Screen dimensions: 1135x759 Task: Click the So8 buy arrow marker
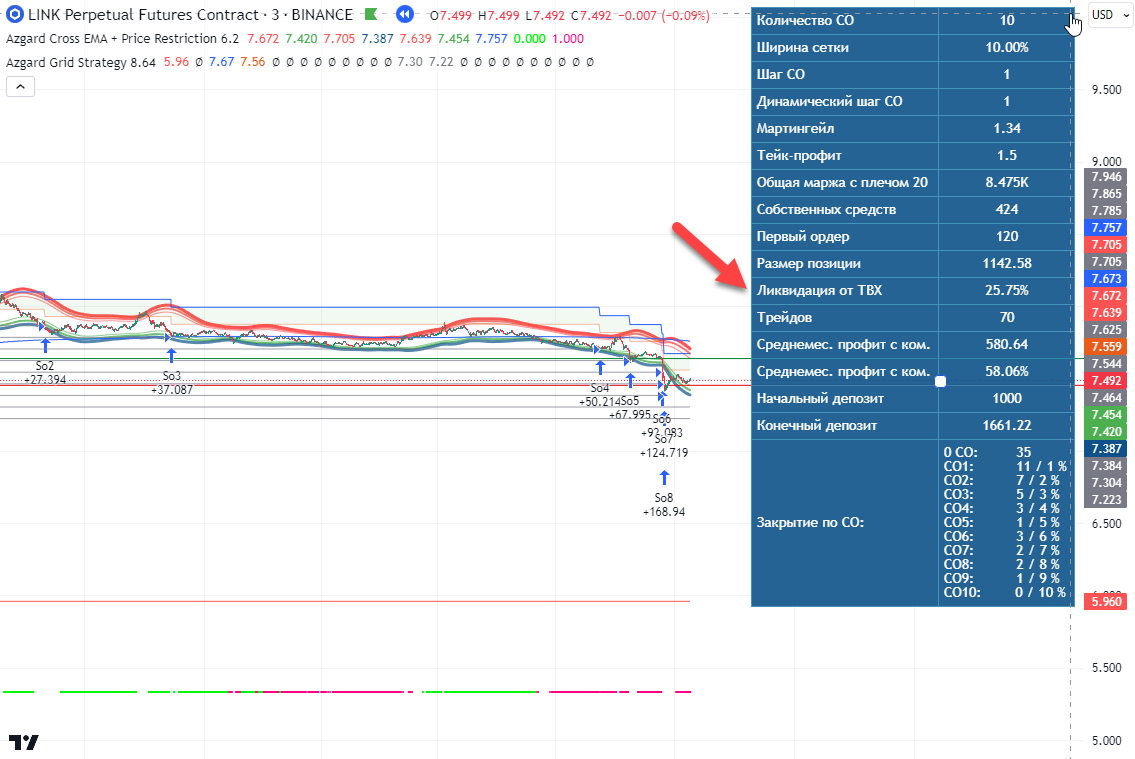664,478
